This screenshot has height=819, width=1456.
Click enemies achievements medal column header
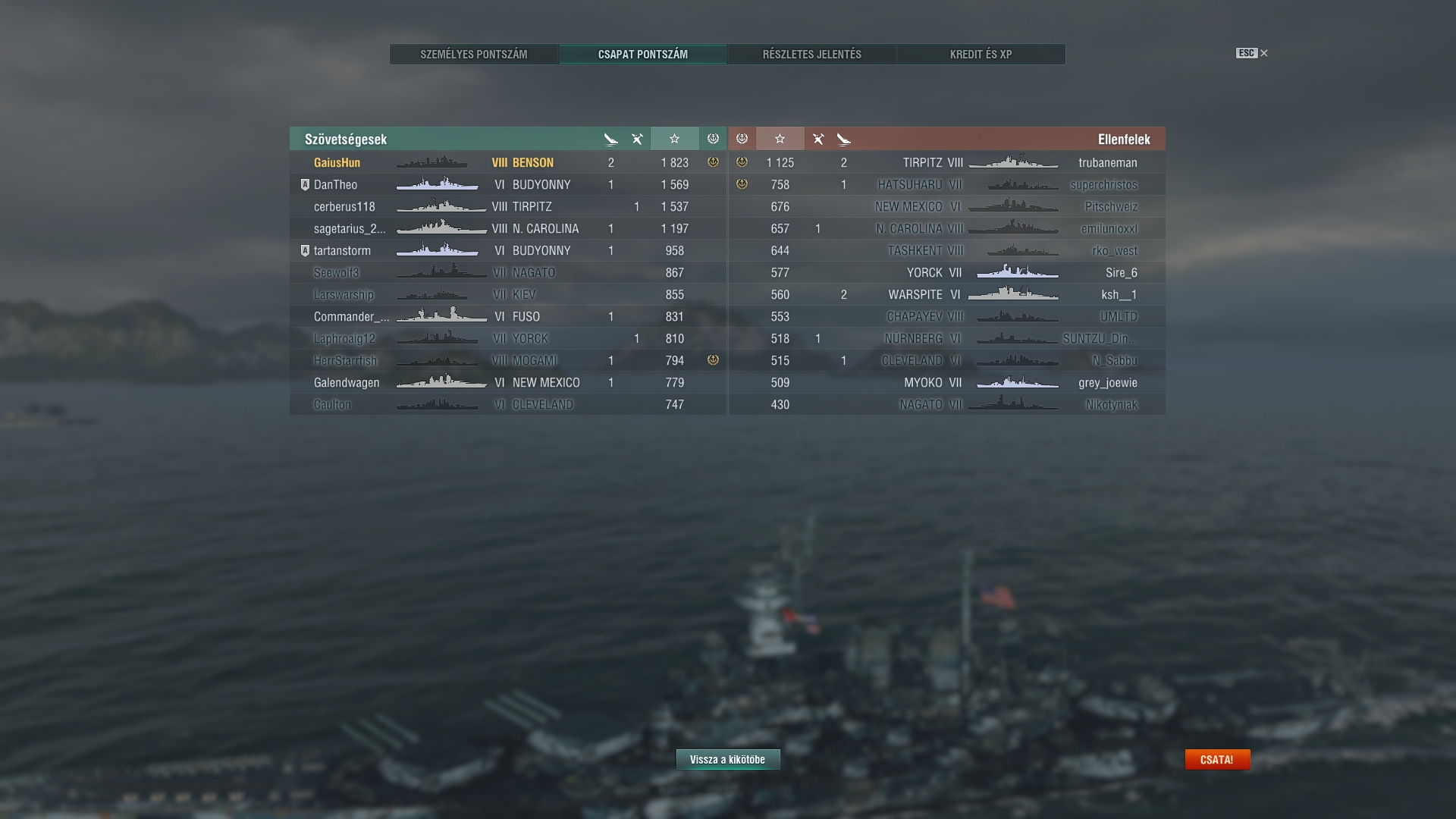742,139
